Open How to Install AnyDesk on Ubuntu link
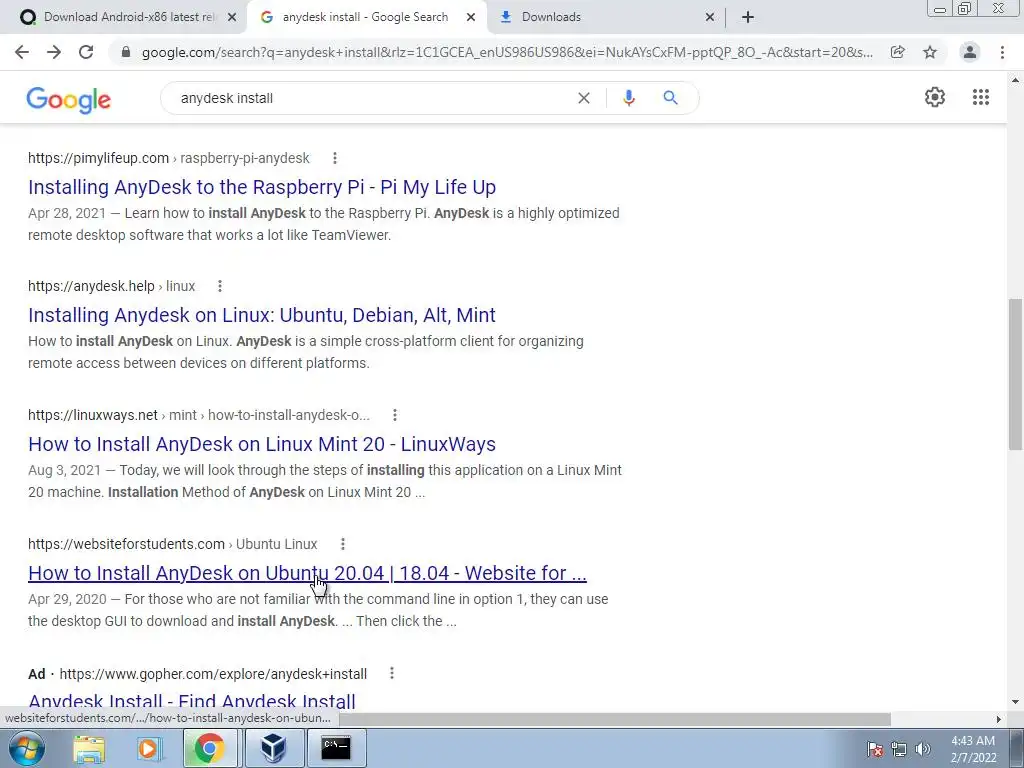 (307, 573)
